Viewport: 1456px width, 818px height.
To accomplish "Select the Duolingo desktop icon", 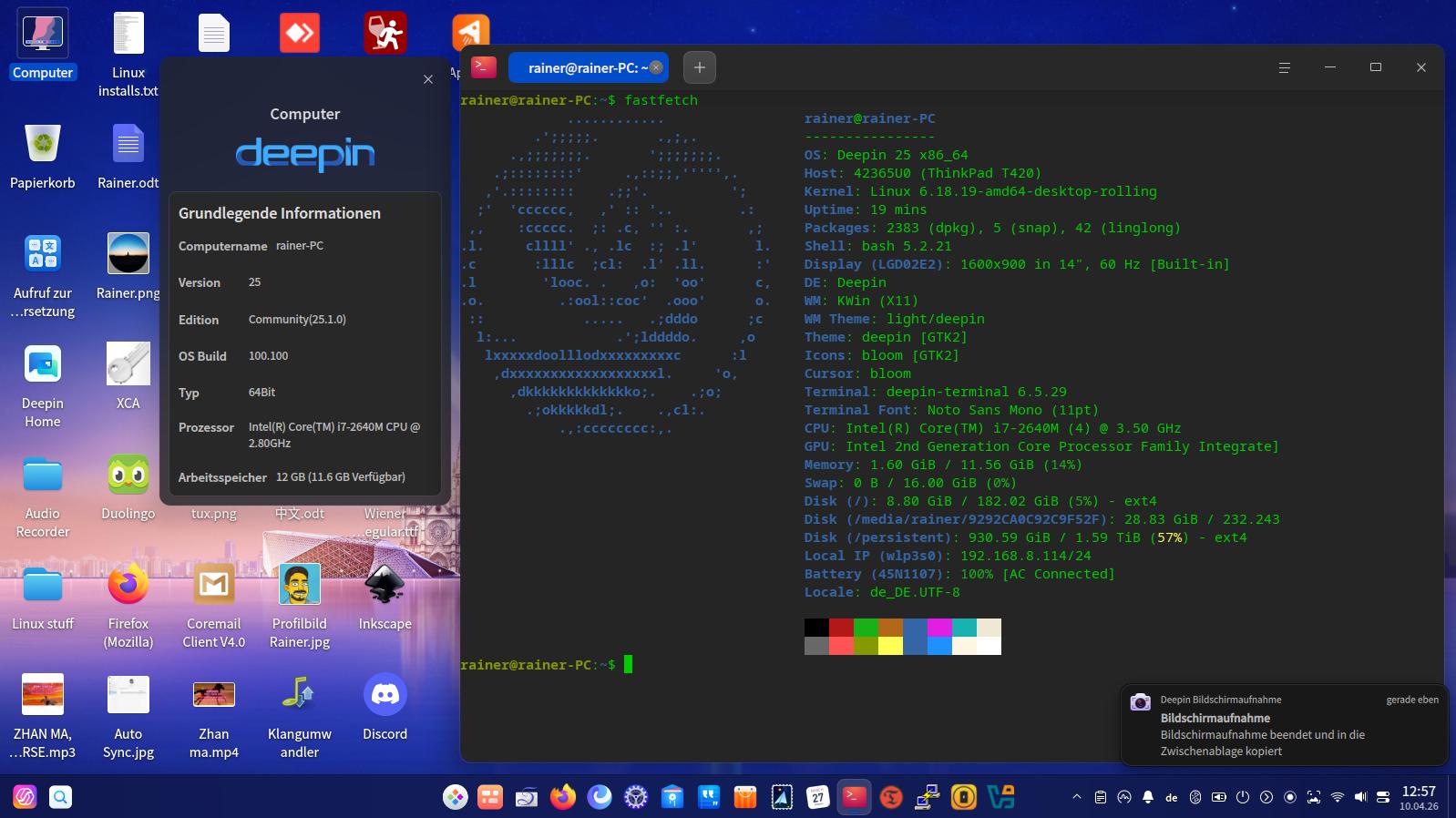I will coord(128,487).
